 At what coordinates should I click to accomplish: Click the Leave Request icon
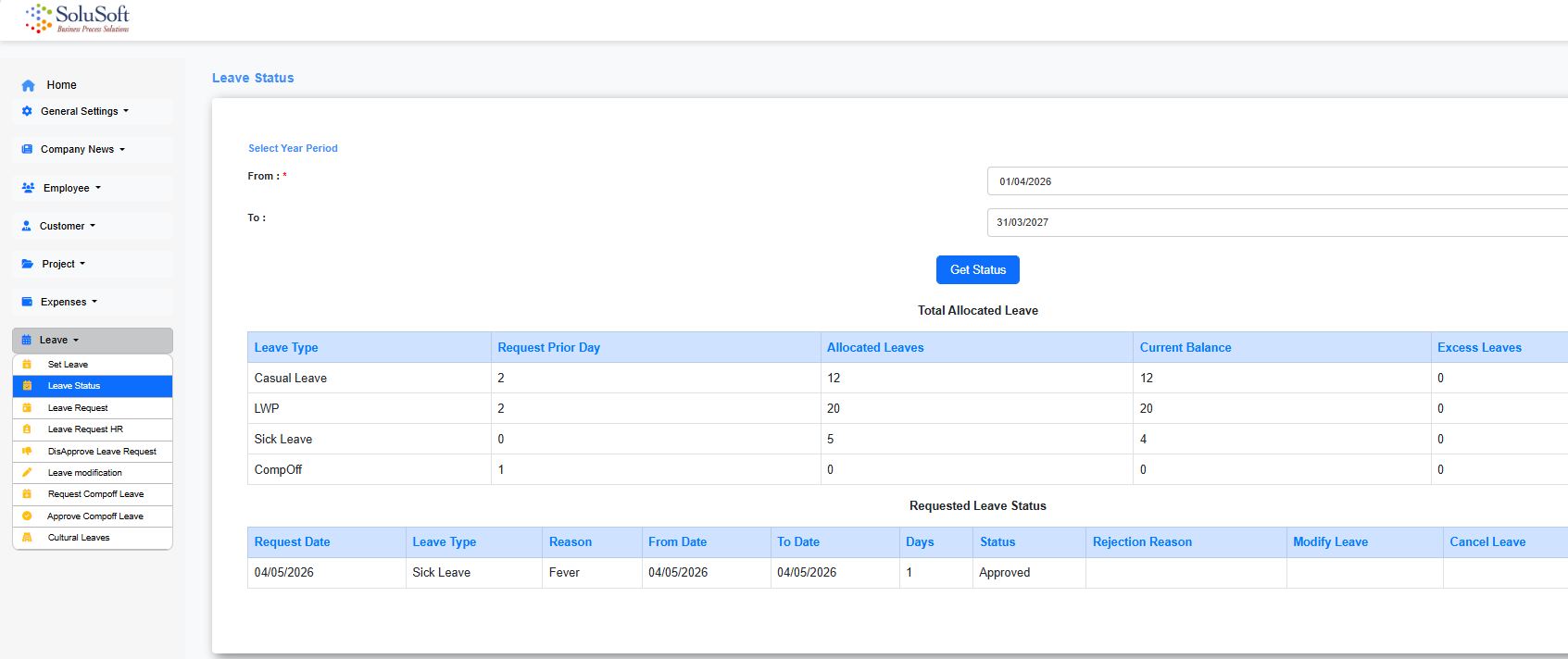(27, 408)
